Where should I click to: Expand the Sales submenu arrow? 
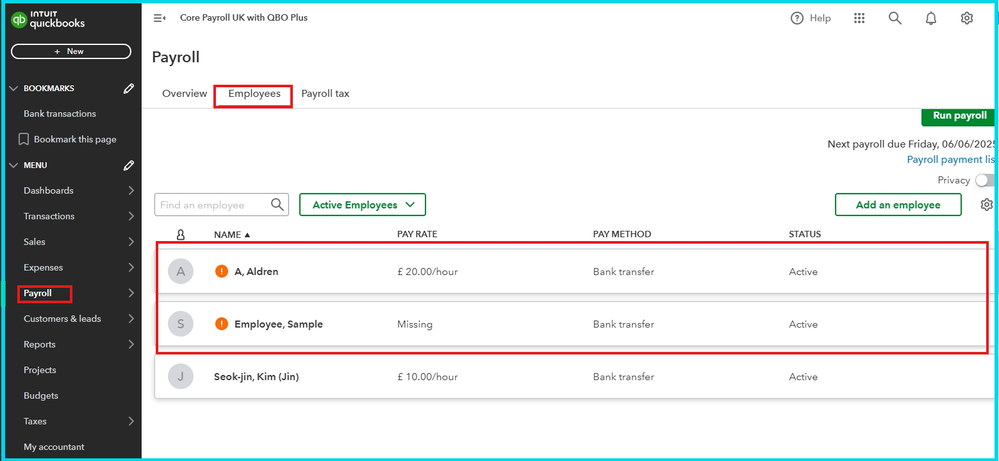click(x=131, y=242)
